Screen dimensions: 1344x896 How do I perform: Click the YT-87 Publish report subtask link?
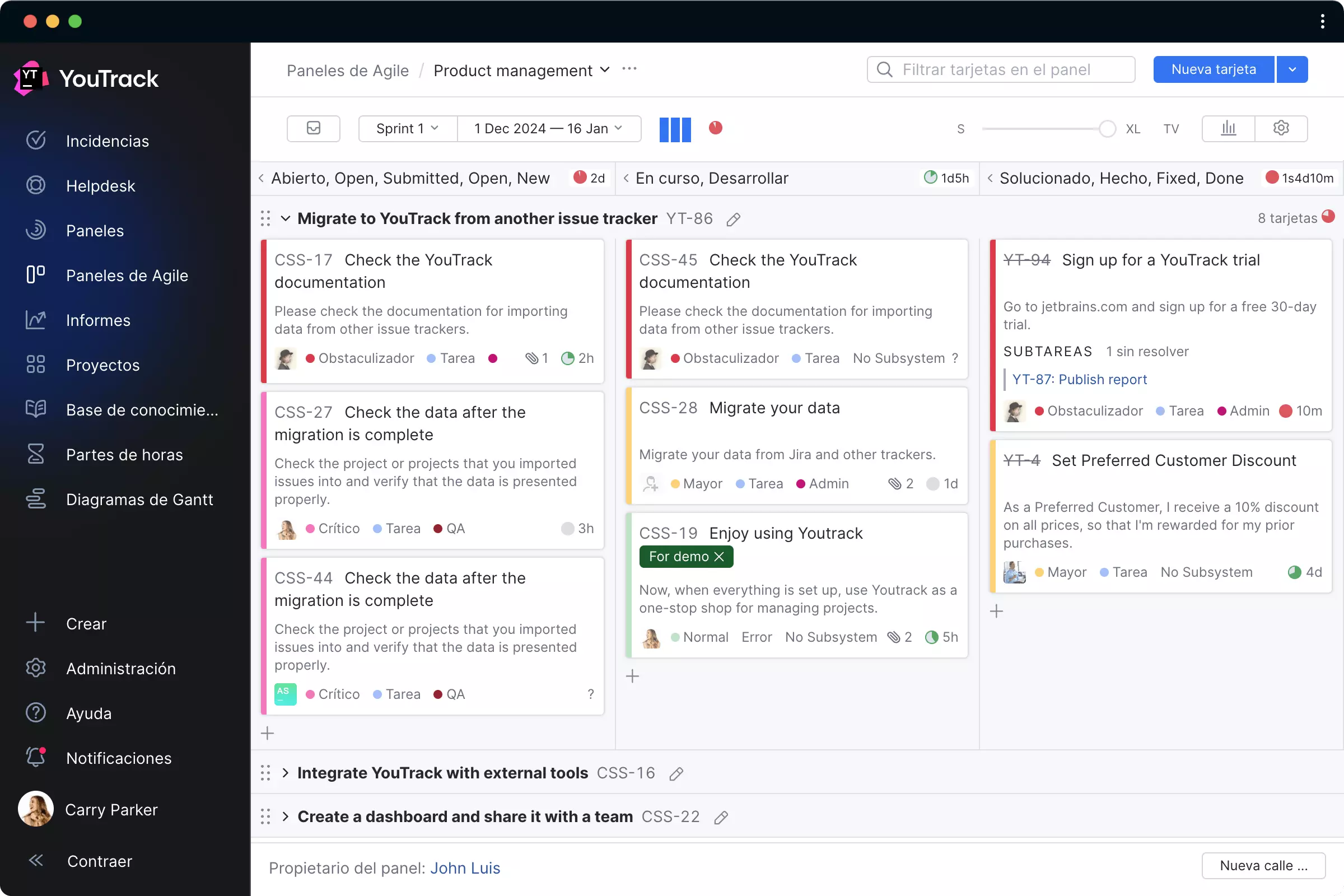[x=1079, y=379]
